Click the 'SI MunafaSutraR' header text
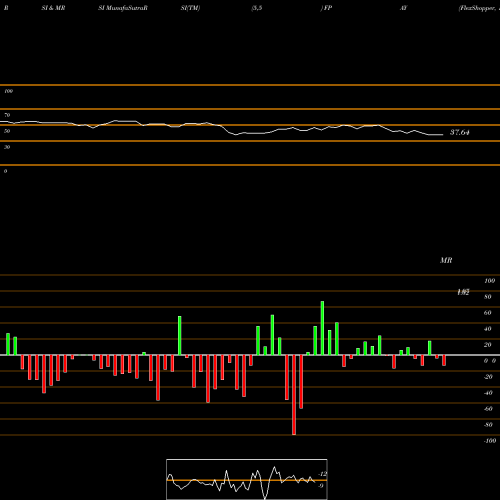Screen dimensions: 500x500 click(x=123, y=8)
